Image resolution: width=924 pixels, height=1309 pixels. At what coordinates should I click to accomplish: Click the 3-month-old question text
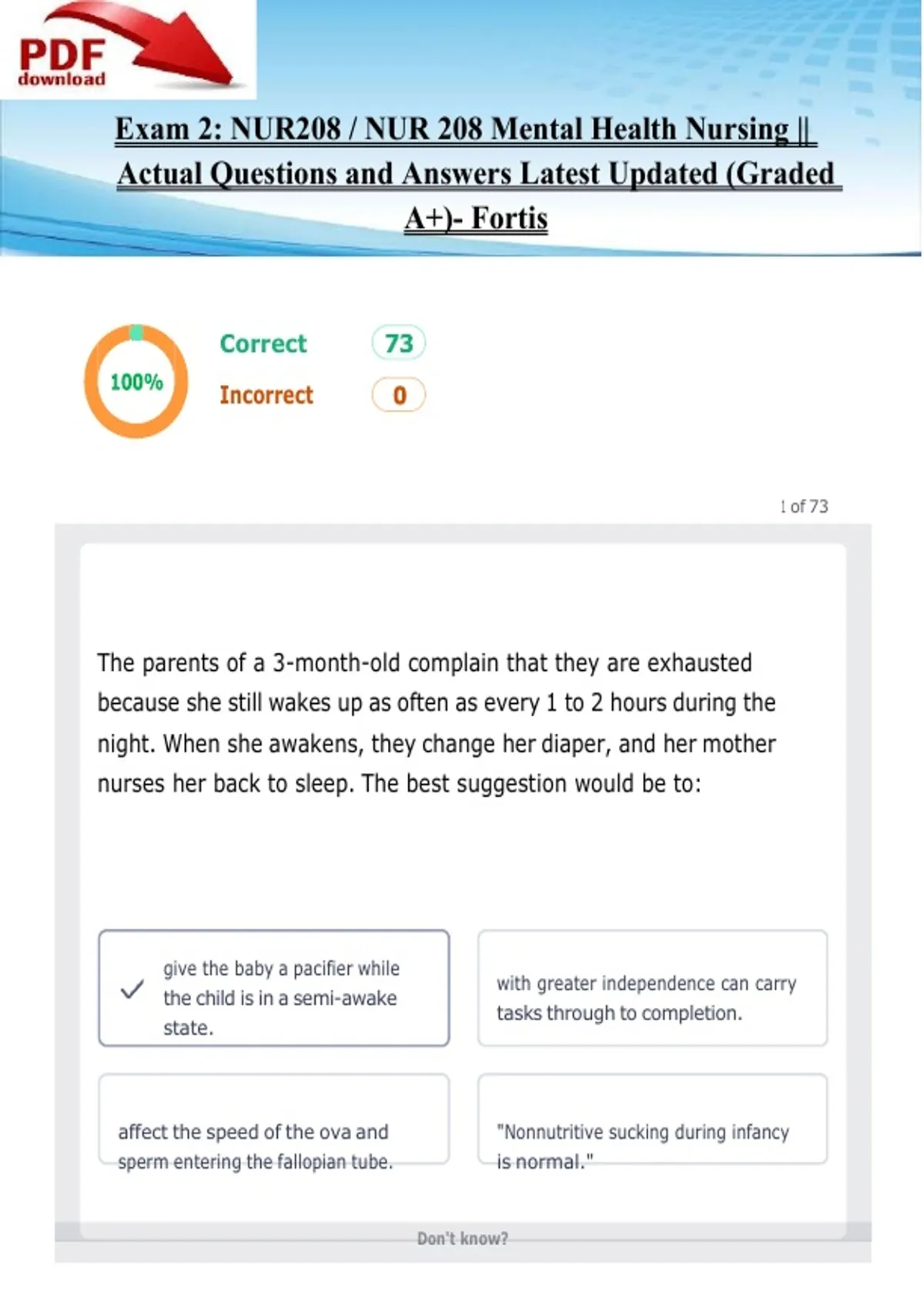437,723
